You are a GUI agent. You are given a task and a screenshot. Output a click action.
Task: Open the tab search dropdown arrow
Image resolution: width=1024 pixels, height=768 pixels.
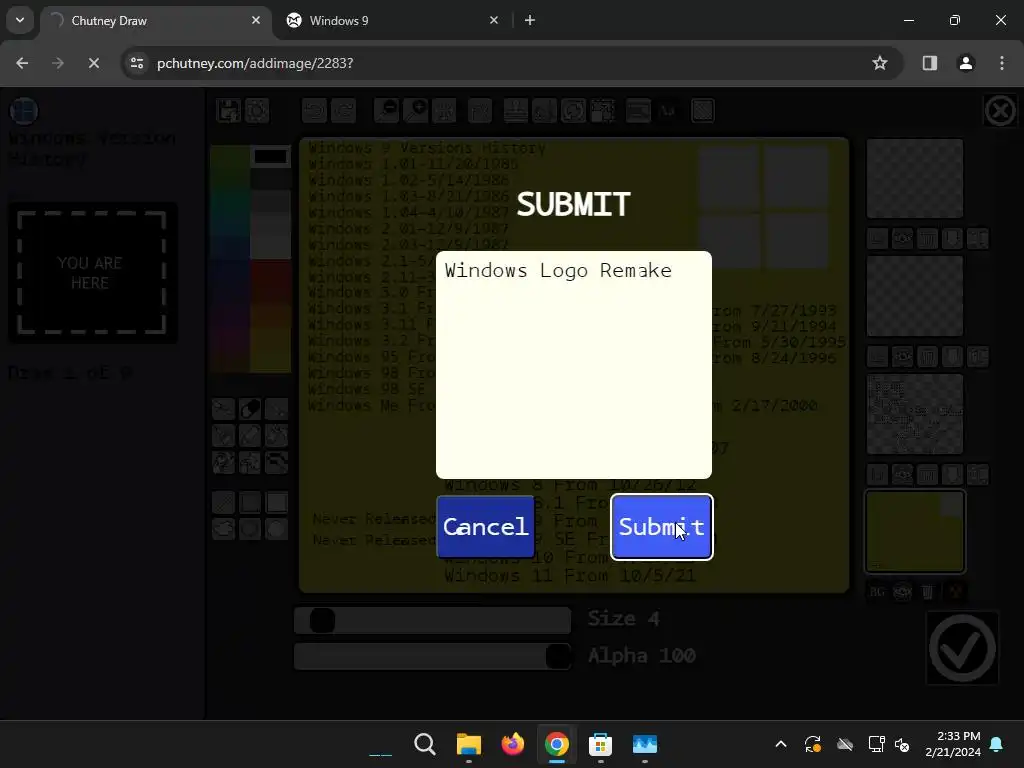[20, 20]
